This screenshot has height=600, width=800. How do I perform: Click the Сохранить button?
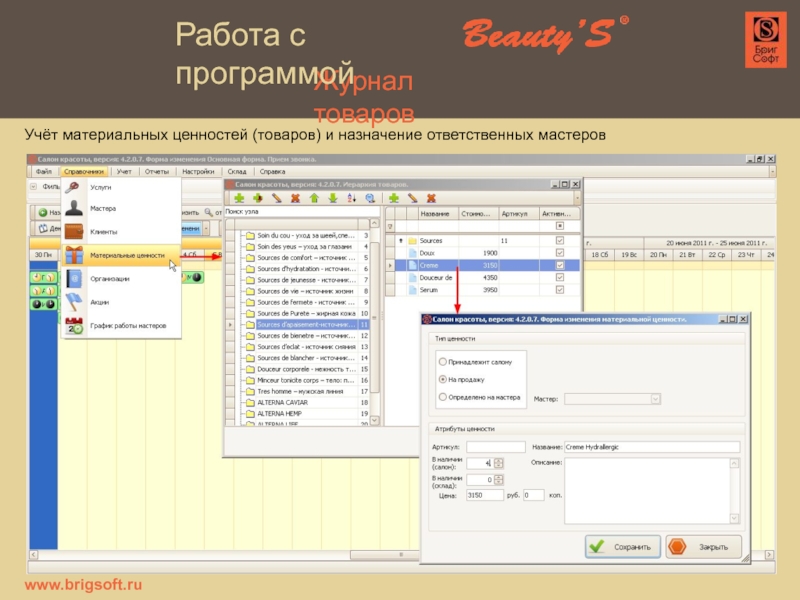coord(622,547)
